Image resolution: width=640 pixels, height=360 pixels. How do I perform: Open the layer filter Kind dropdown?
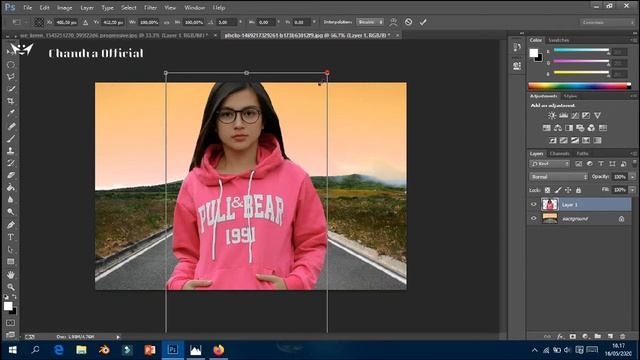549,164
